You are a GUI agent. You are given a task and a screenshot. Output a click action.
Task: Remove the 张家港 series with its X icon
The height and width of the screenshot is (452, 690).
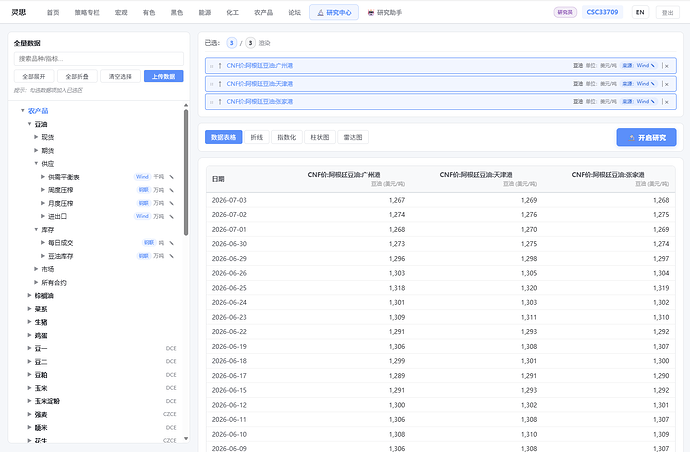pos(667,102)
